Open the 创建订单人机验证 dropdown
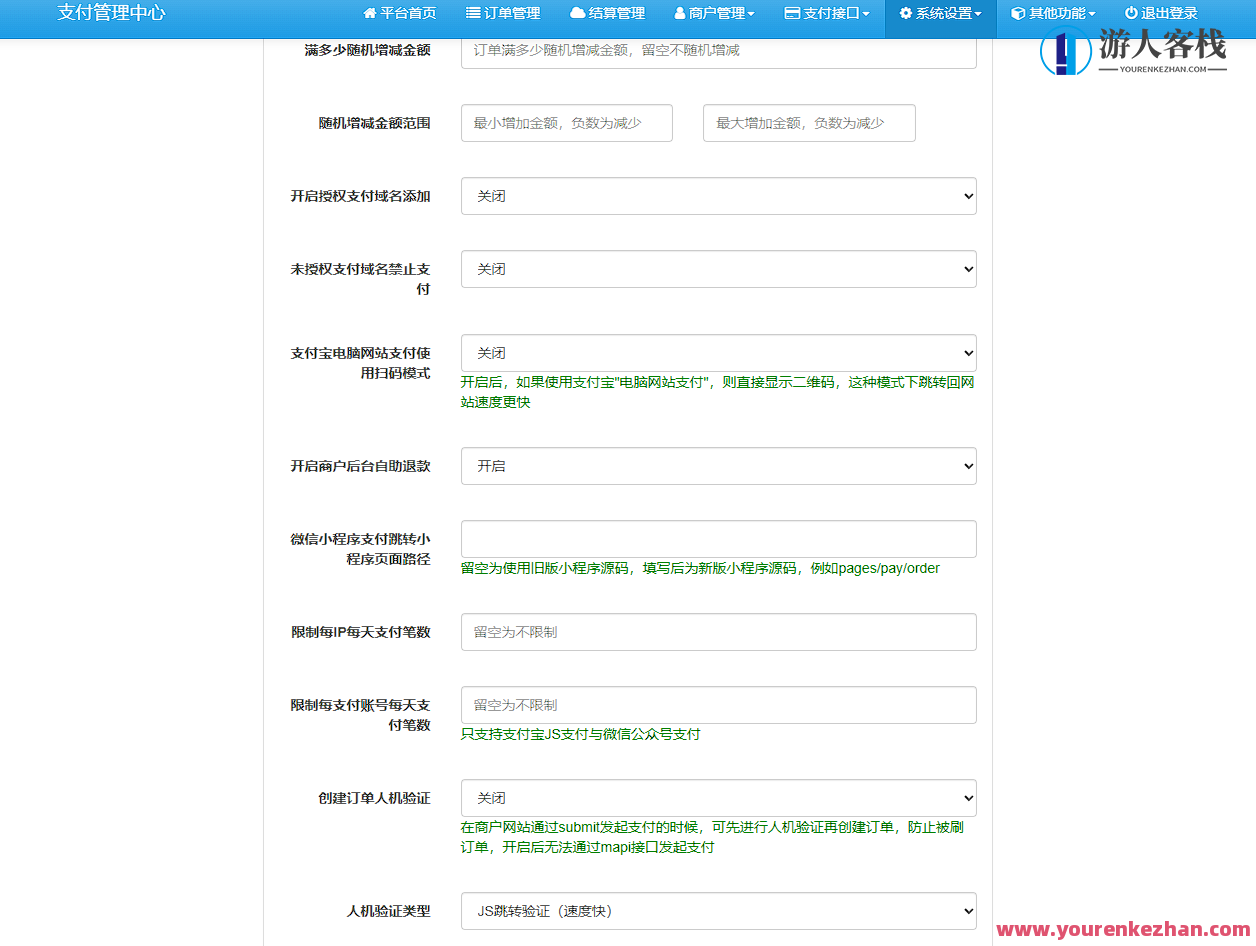 click(717, 798)
